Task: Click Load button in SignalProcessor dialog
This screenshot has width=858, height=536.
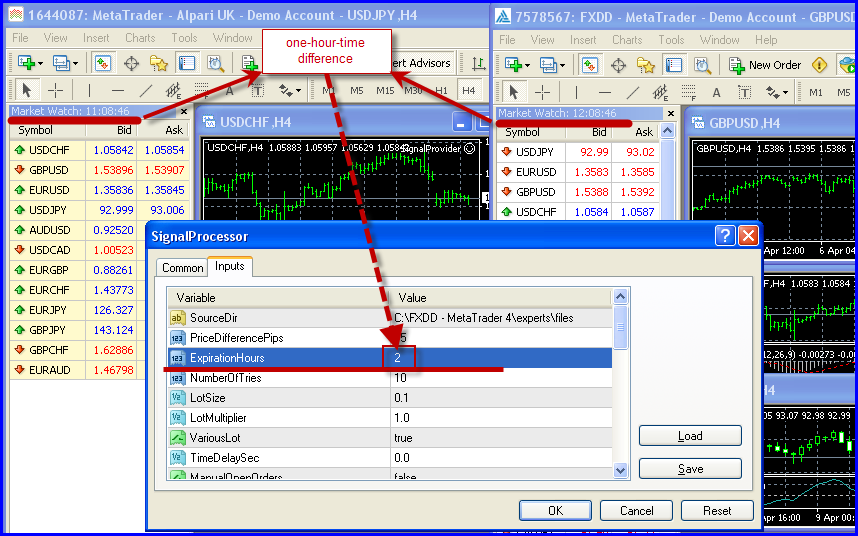Action: (x=690, y=436)
